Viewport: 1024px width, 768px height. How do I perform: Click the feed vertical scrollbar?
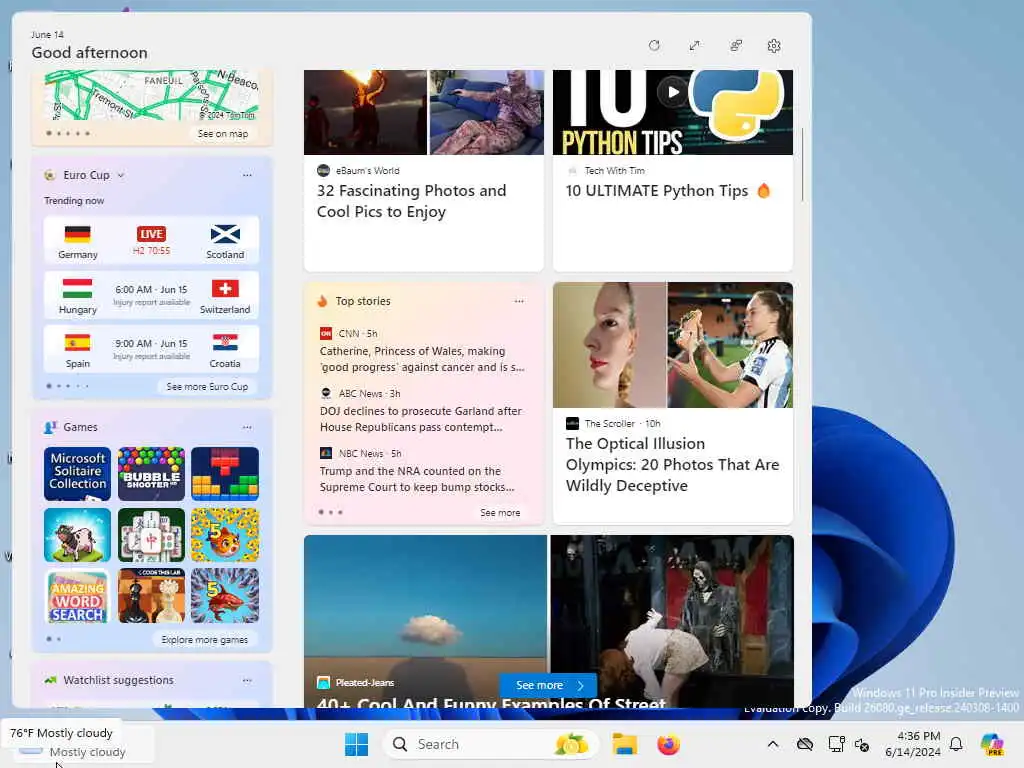(802, 165)
